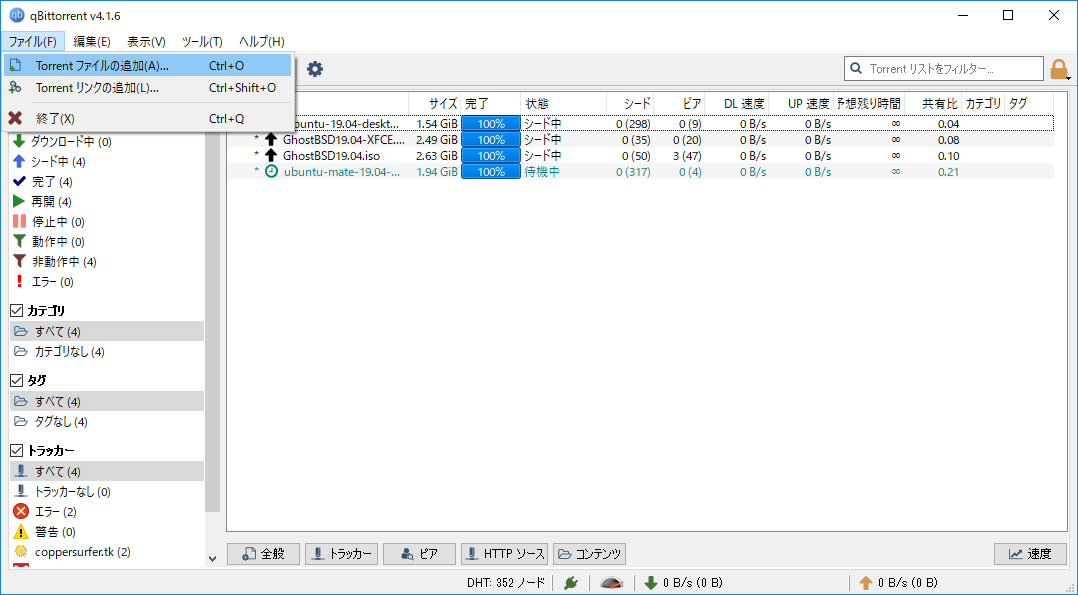Click the magnifier icon in filter box

click(x=856, y=69)
